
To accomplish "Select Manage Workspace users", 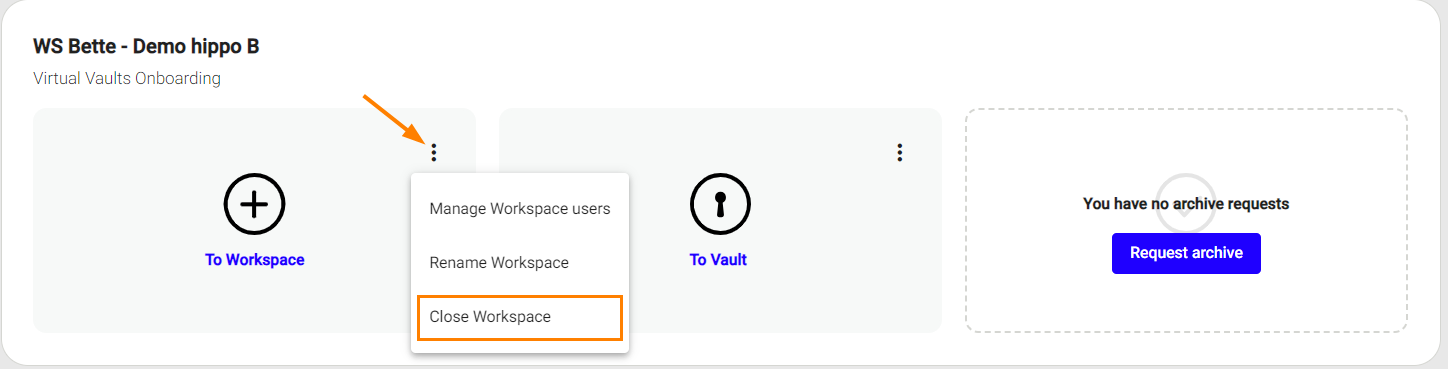I will pyautogui.click(x=520, y=209).
